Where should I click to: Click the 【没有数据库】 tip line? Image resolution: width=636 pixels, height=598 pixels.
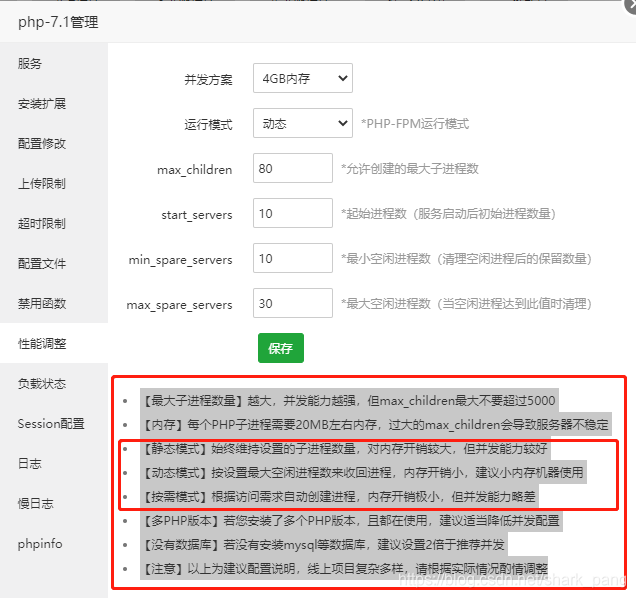coord(324,544)
